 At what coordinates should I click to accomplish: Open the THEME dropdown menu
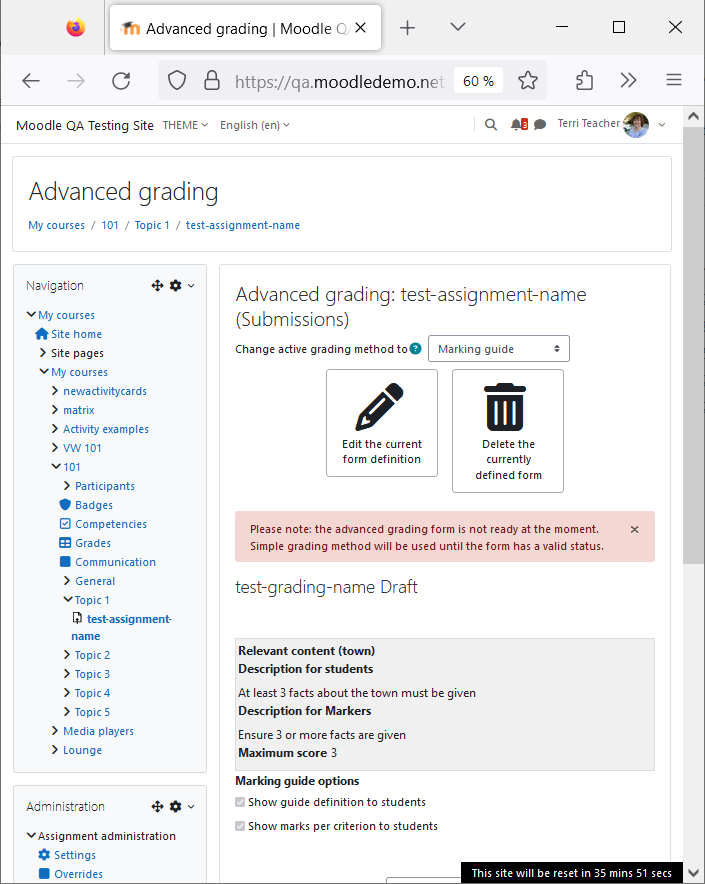(185, 125)
